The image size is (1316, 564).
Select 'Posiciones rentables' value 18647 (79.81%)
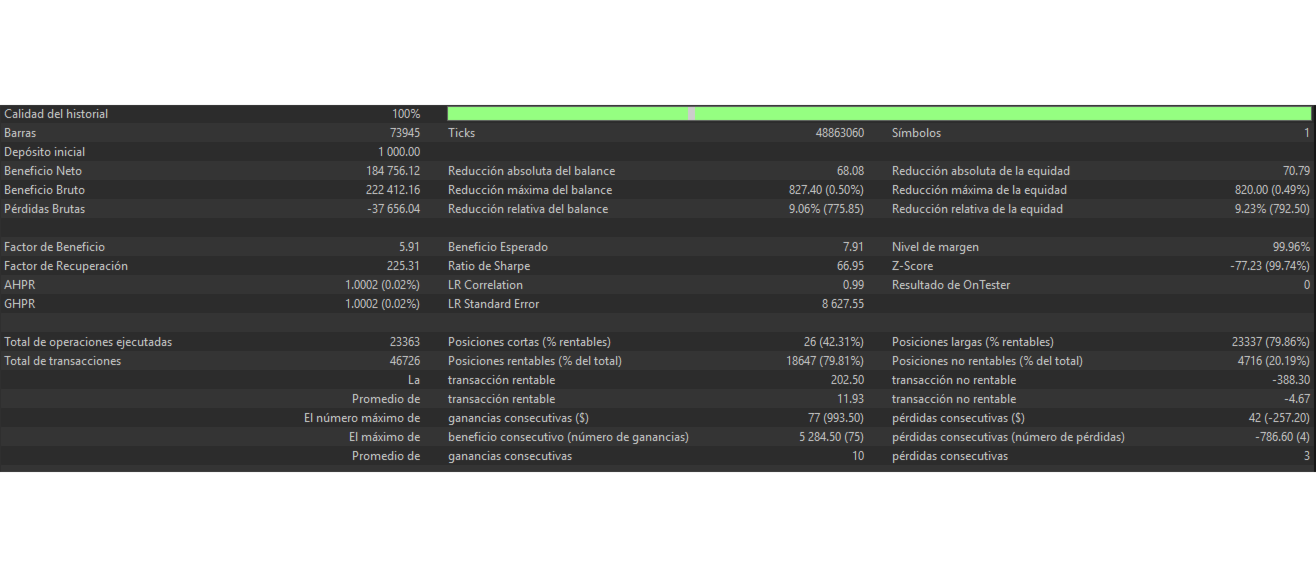[x=825, y=361]
